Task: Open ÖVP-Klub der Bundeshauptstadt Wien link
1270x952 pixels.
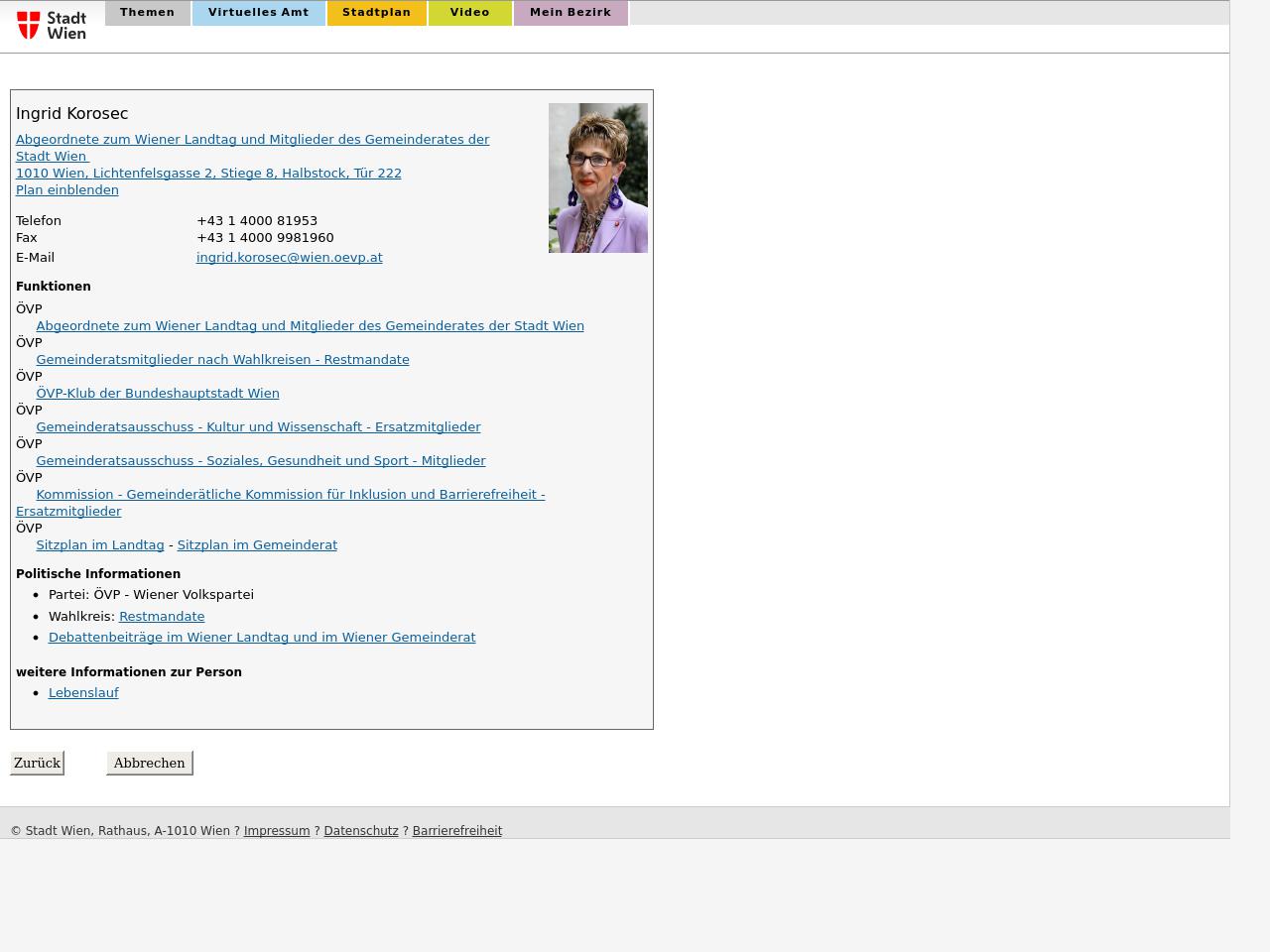Action: pyautogui.click(x=158, y=393)
